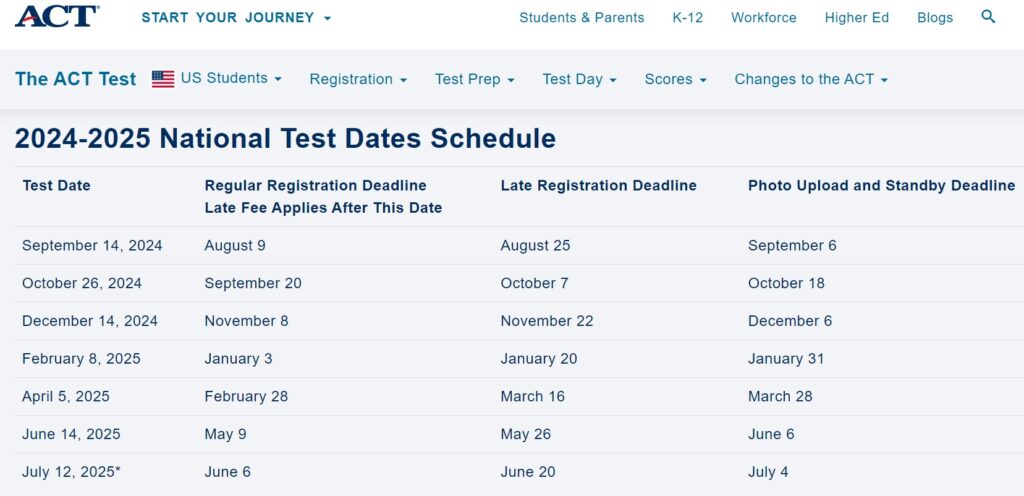Viewport: 1024px width, 496px height.
Task: Click the Test Date column header
Action: pos(56,185)
